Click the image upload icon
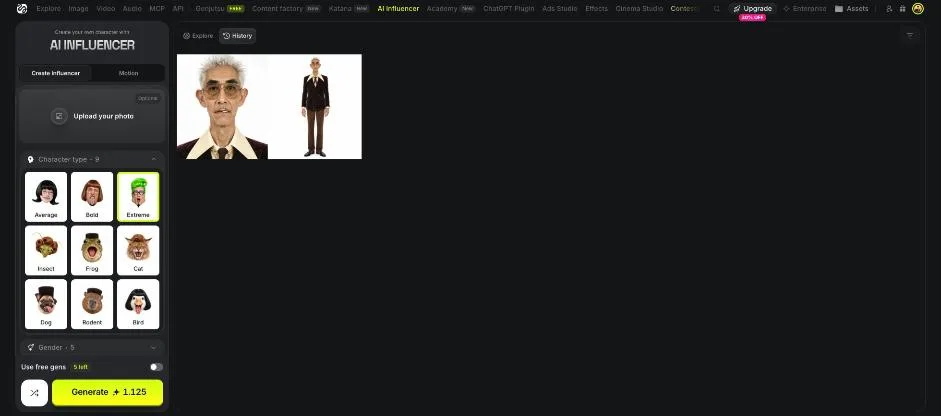Image resolution: width=941 pixels, height=416 pixels. pyautogui.click(x=59, y=116)
